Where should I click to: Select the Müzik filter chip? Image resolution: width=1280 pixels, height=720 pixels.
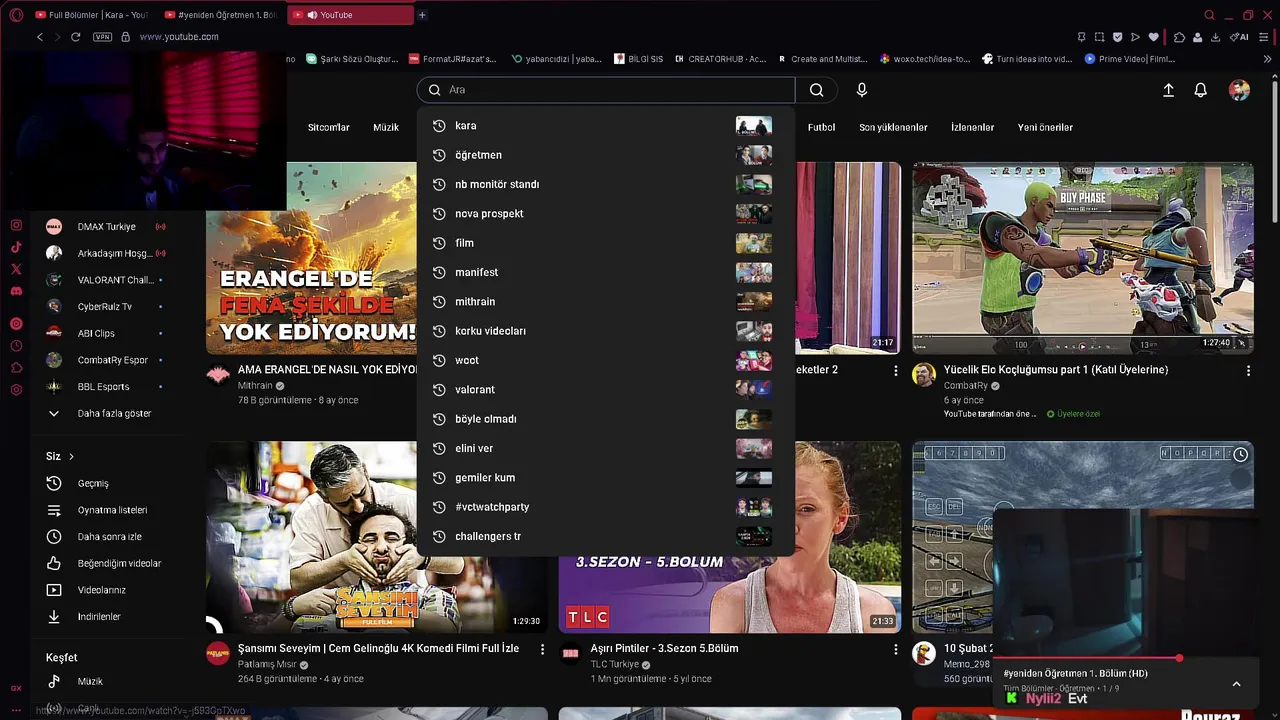(386, 127)
